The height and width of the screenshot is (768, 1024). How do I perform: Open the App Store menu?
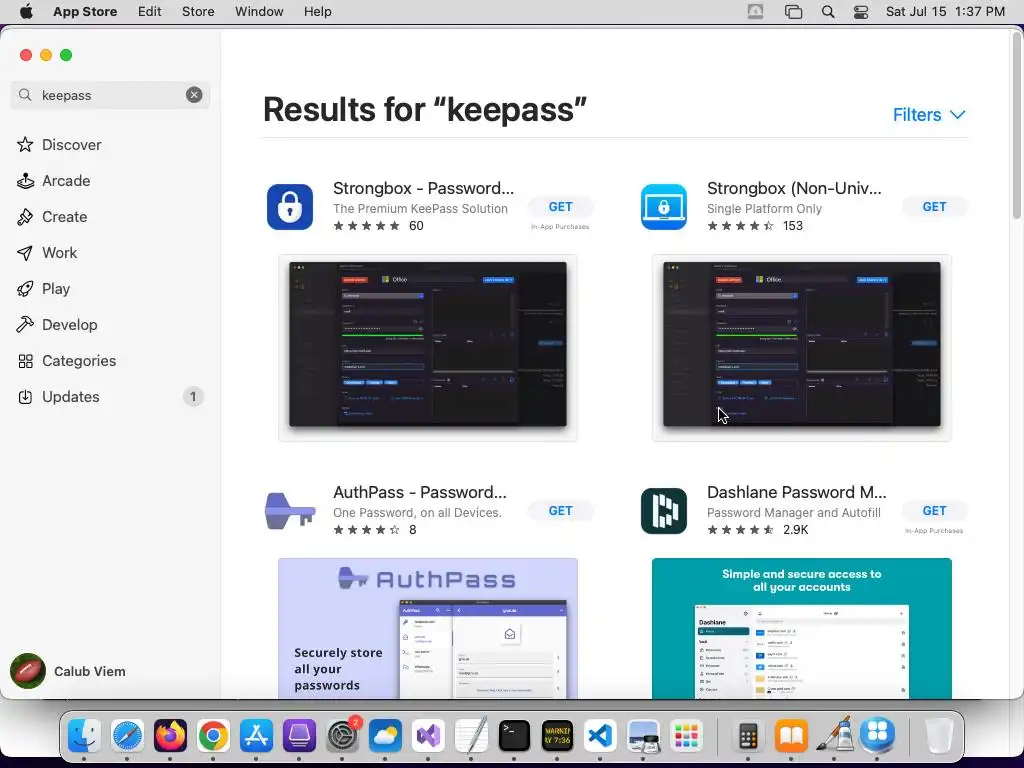(85, 12)
